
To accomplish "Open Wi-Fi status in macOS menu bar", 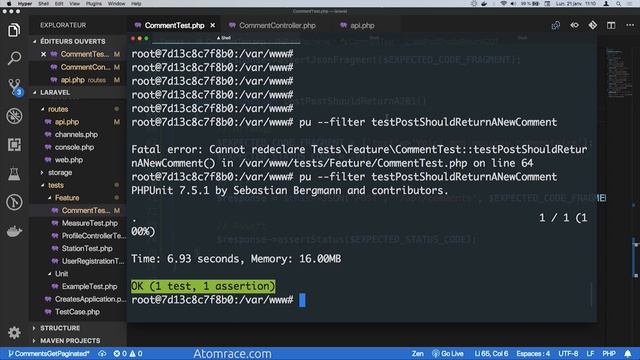I will [503, 3].
